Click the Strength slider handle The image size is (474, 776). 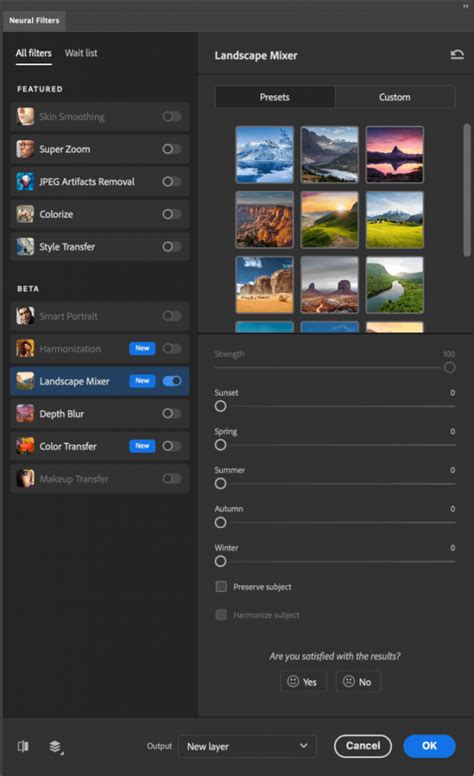coord(449,367)
